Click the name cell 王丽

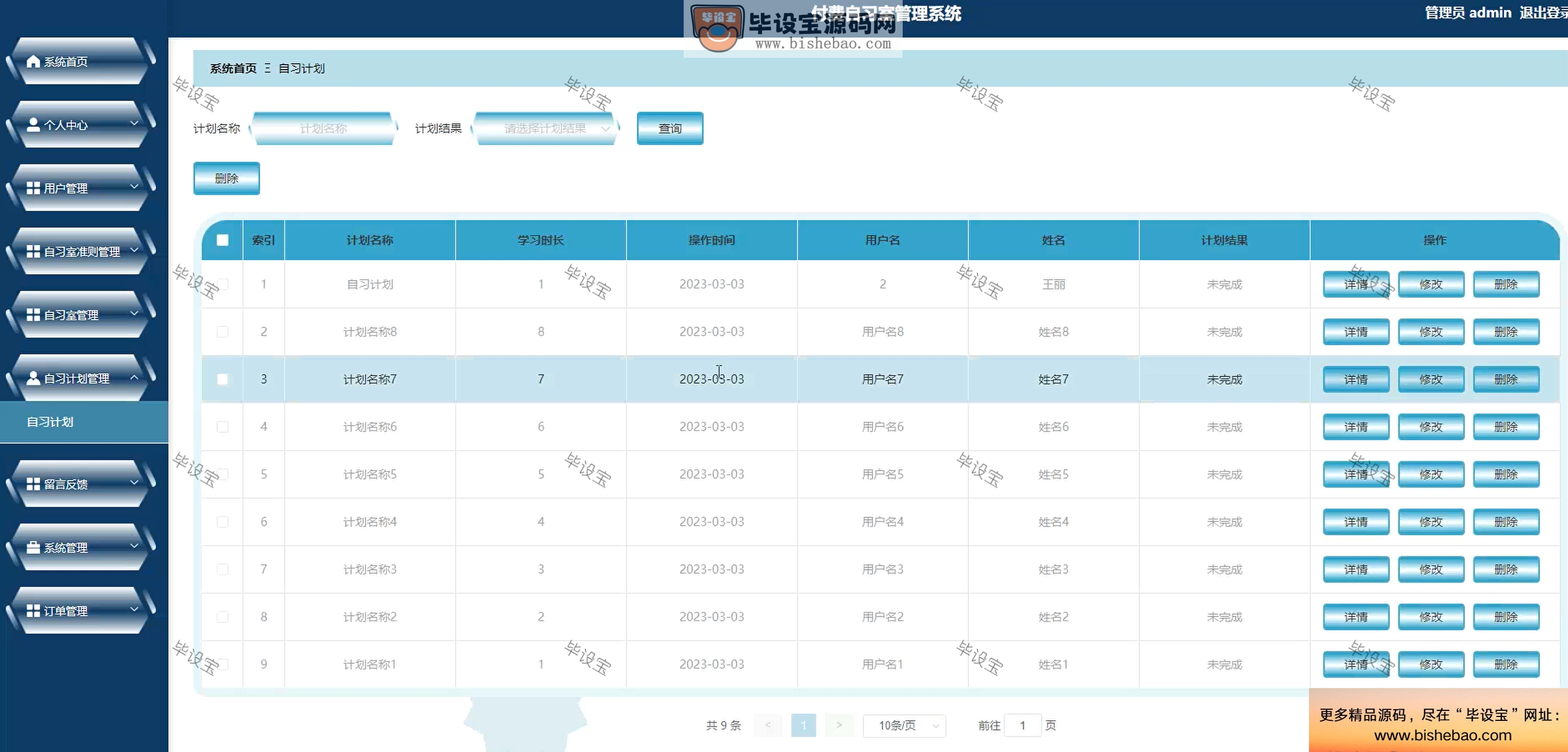(x=1054, y=285)
